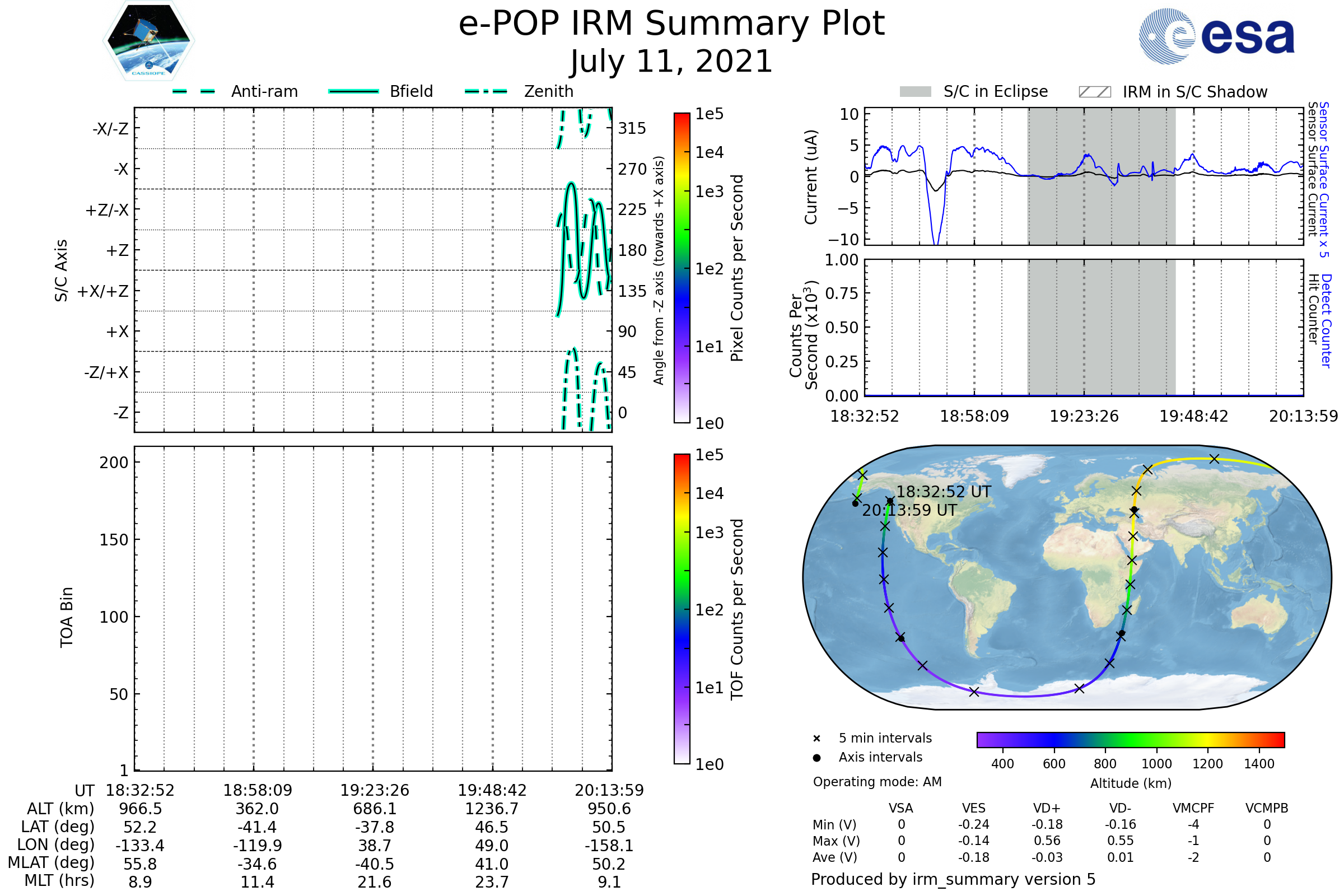Click the 18:32:52 UT map label
Viewport: 1344px width, 896px height.
pyautogui.click(x=944, y=492)
